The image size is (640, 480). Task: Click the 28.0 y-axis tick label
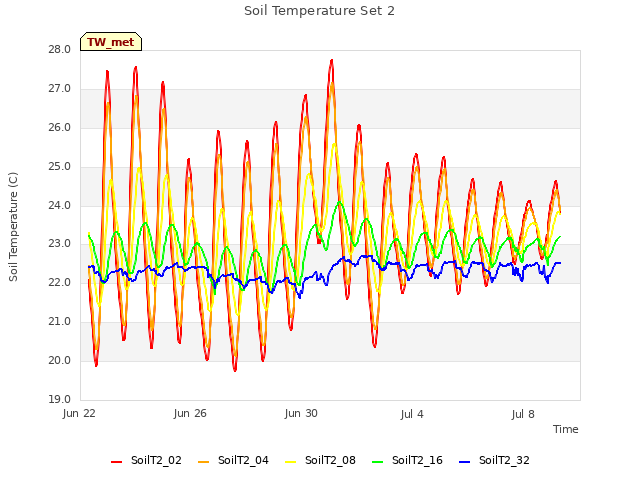tap(60, 49)
